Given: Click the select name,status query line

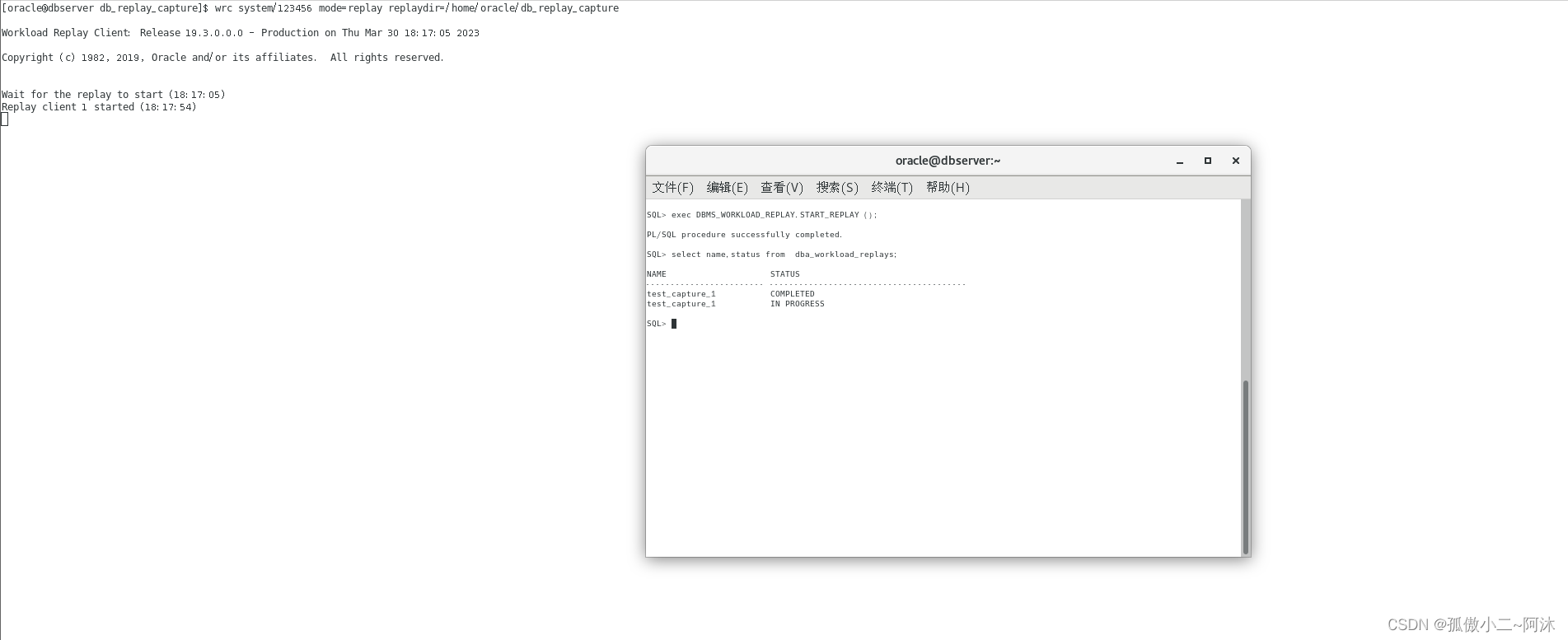Looking at the screenshot, I should [772, 255].
